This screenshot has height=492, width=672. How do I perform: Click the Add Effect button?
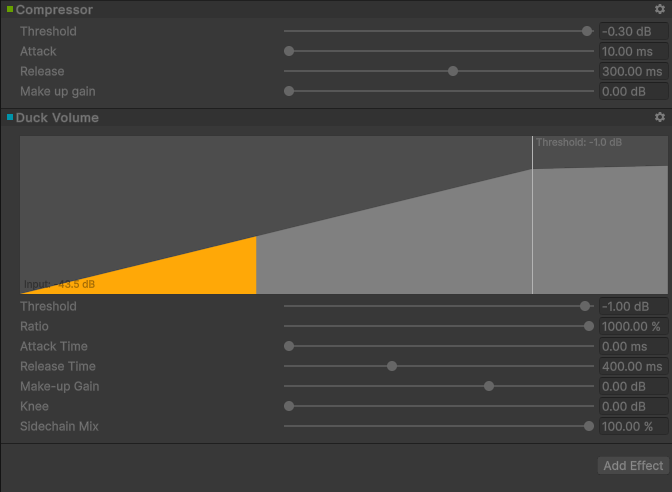(x=633, y=465)
